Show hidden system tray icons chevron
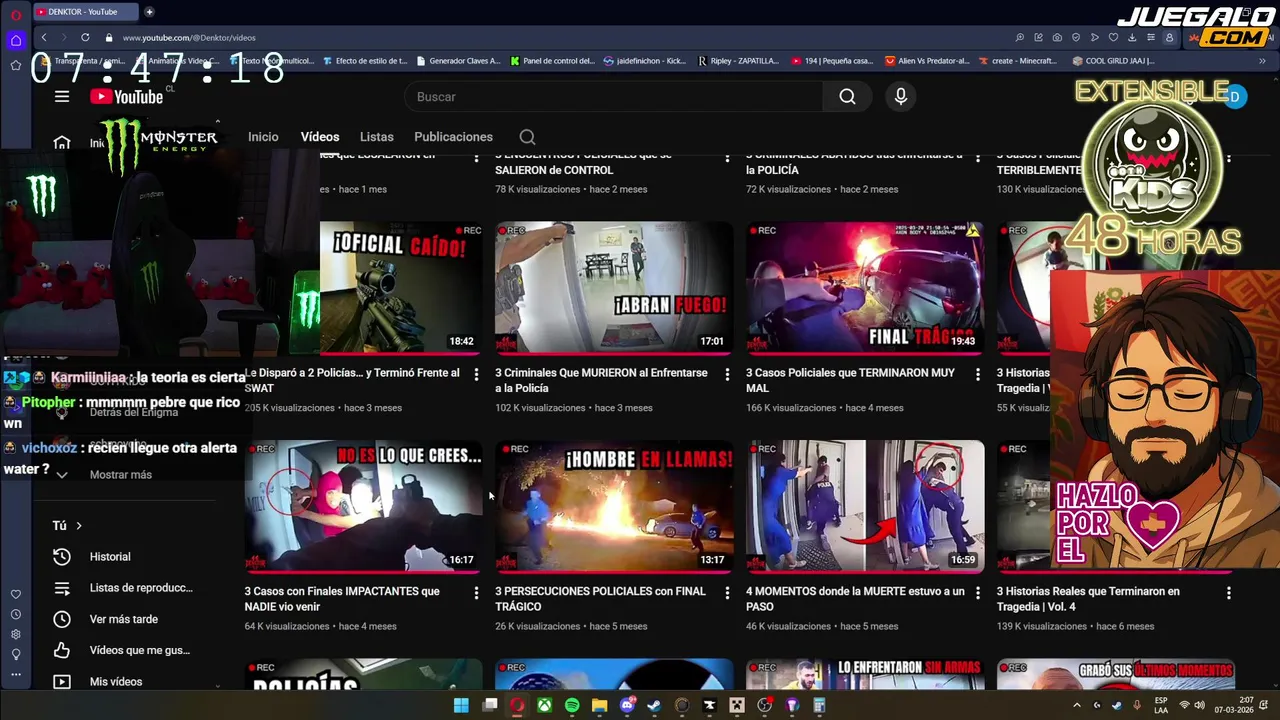 click(1076, 705)
